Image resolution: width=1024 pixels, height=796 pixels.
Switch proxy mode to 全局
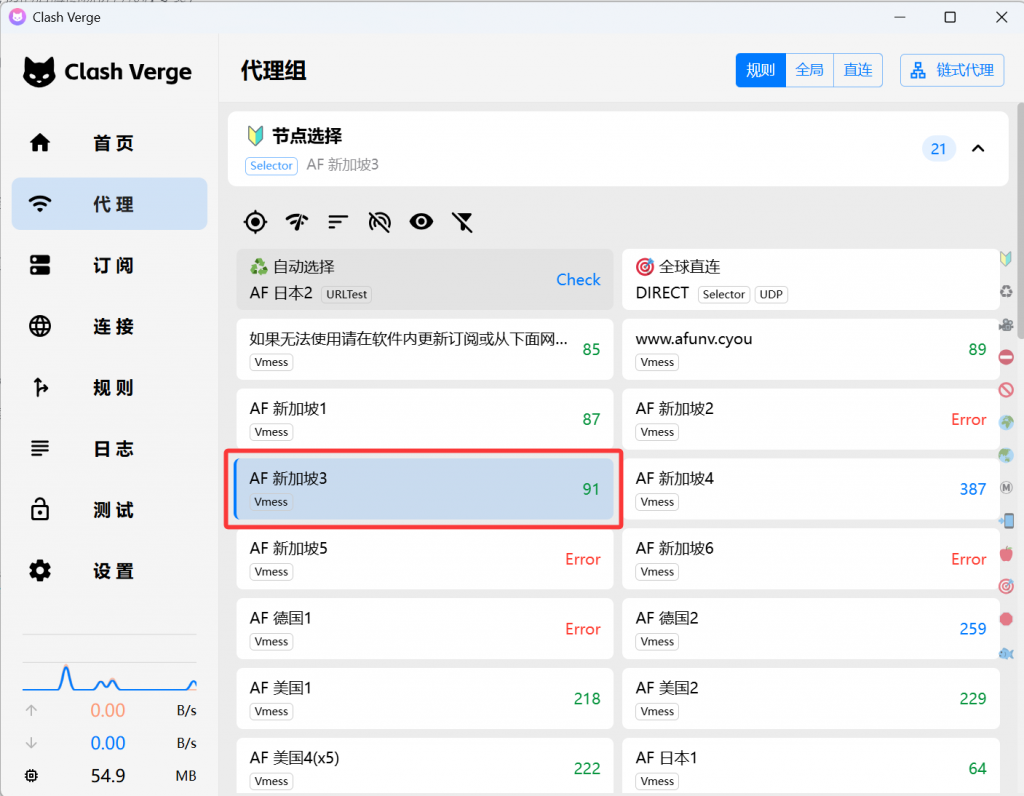809,70
